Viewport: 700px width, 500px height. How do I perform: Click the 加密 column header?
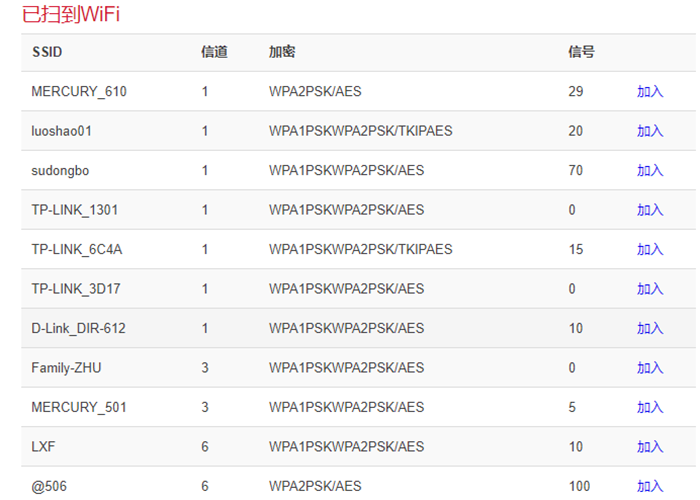pyautogui.click(x=282, y=52)
